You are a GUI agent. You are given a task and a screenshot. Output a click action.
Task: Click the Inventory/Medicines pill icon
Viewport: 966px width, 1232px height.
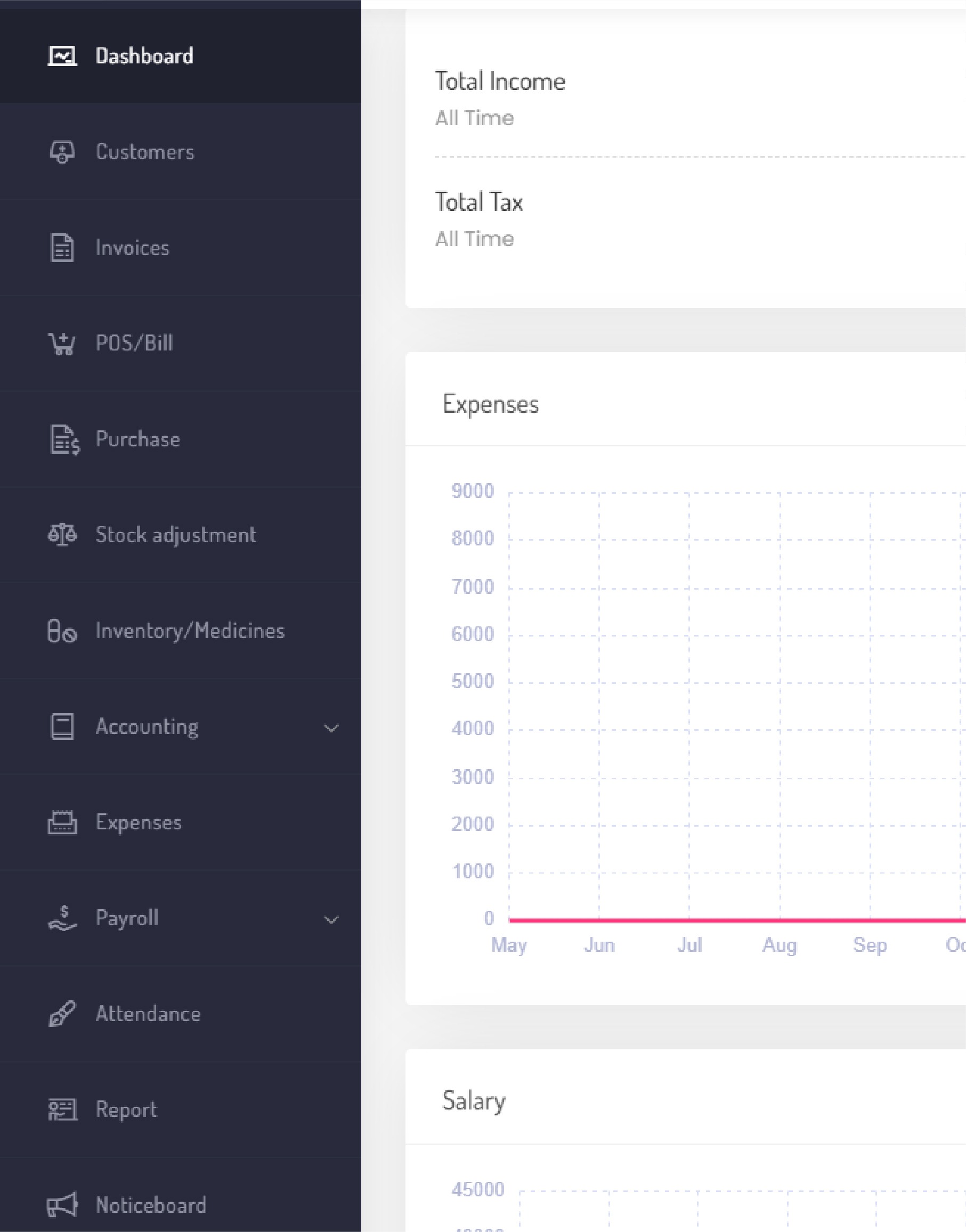coord(62,631)
